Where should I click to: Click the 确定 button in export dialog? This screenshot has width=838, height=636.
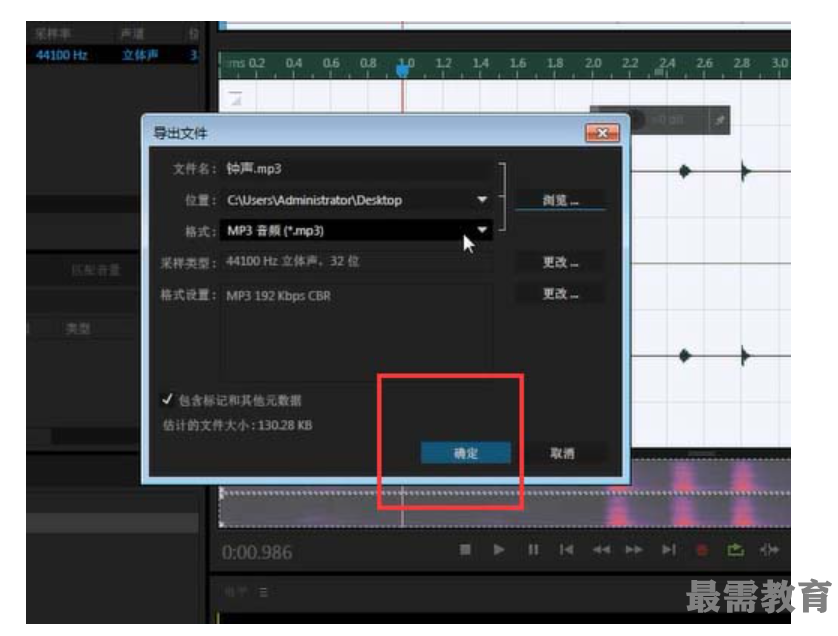(x=465, y=453)
